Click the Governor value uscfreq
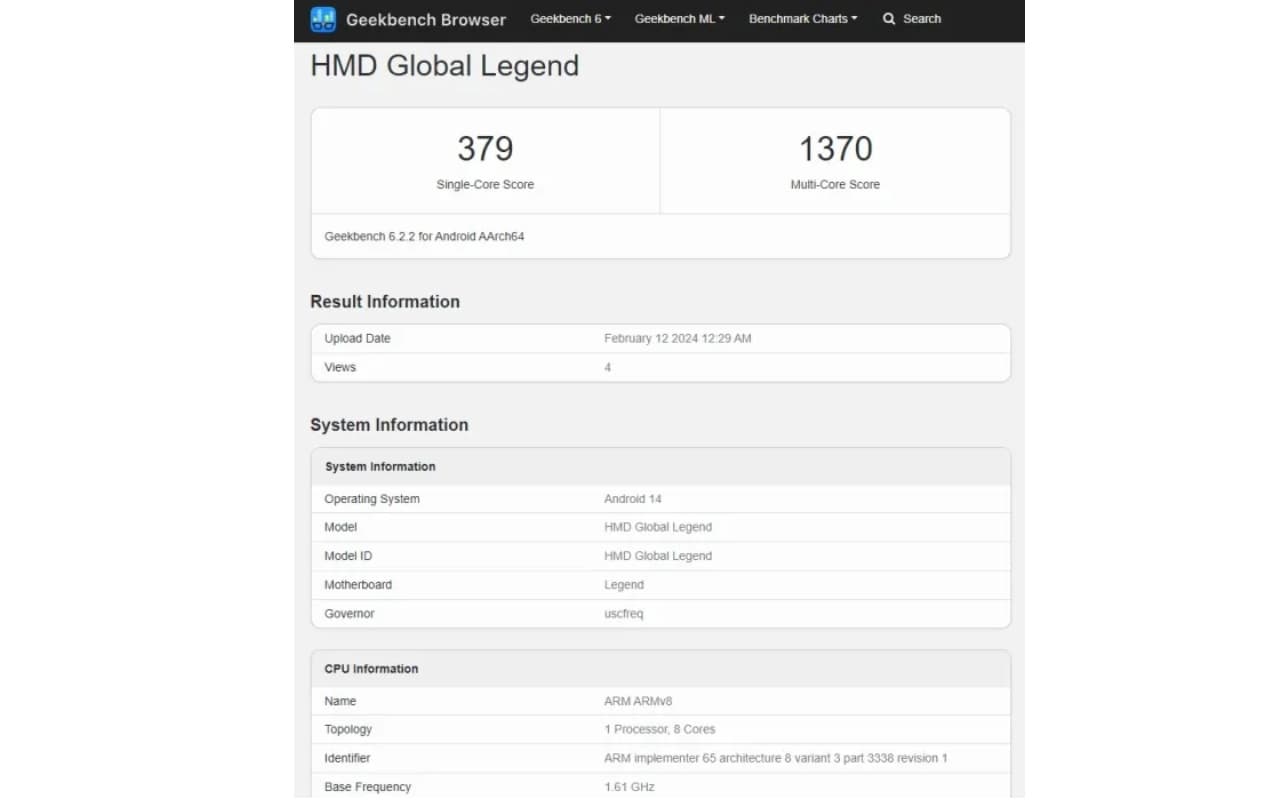The height and width of the screenshot is (800, 1280). [x=623, y=614]
